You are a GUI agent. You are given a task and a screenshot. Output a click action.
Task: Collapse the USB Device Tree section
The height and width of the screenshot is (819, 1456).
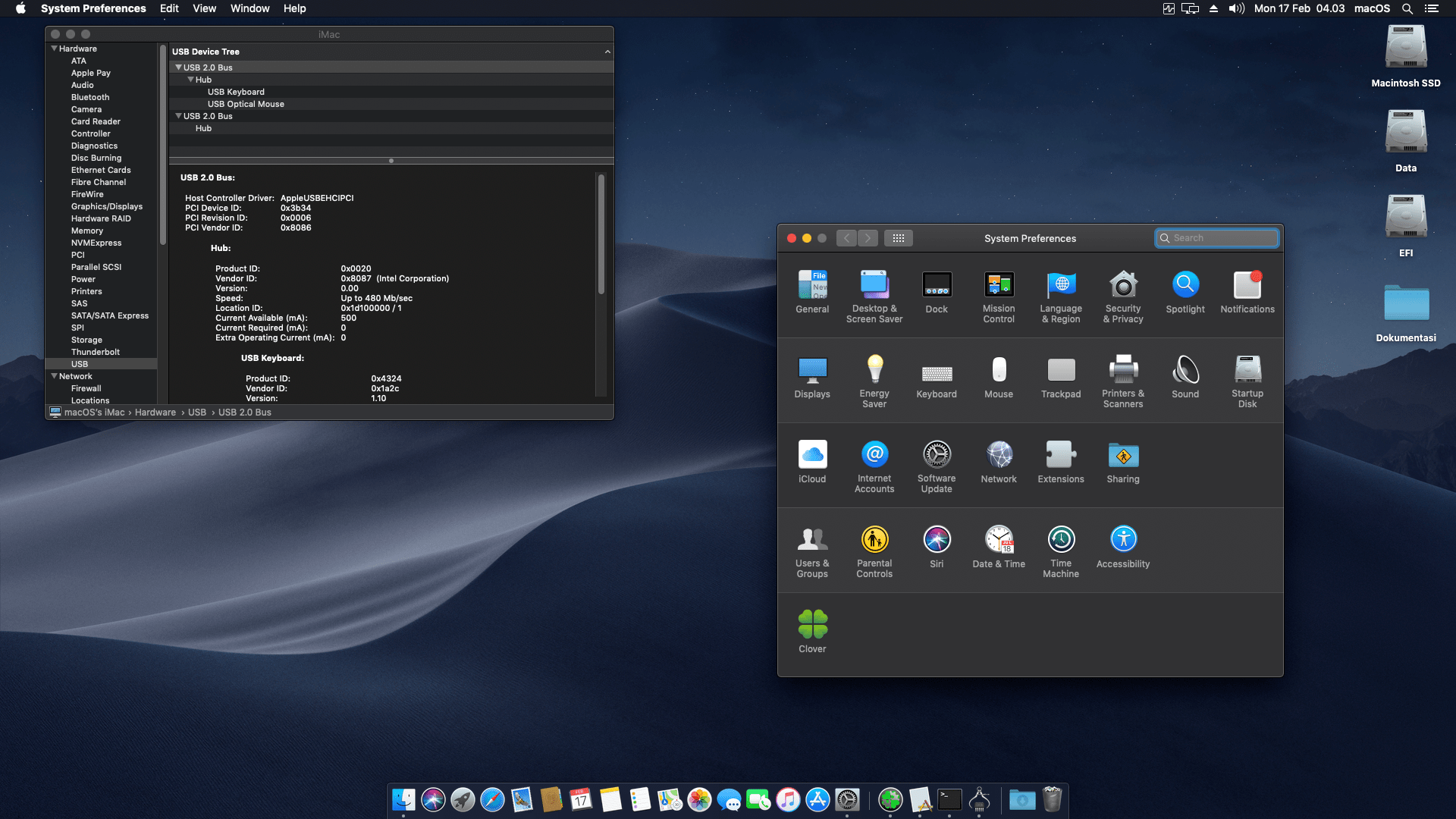(x=607, y=52)
